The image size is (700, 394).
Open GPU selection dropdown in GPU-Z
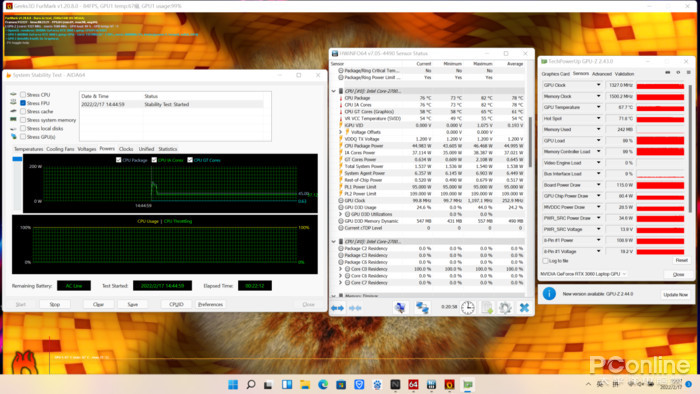583,274
